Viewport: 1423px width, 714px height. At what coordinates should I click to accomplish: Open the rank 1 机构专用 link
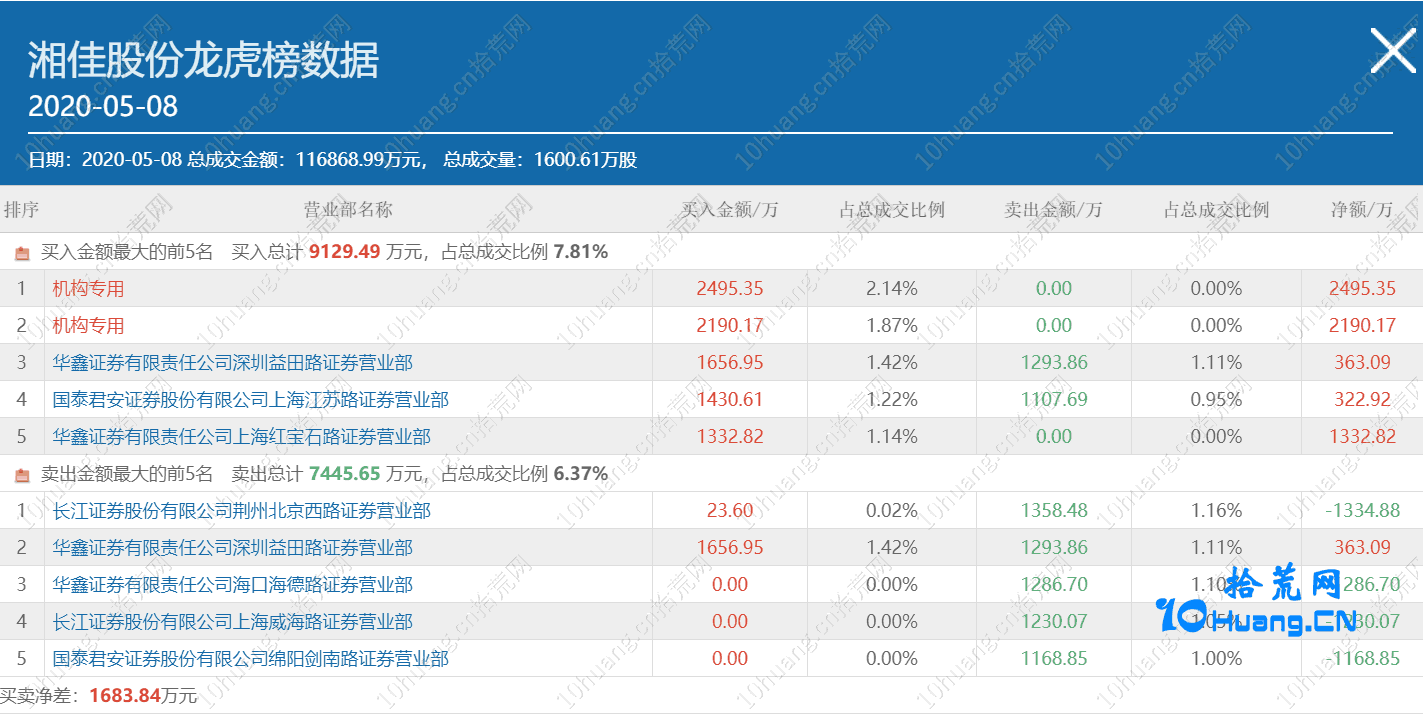click(88, 289)
